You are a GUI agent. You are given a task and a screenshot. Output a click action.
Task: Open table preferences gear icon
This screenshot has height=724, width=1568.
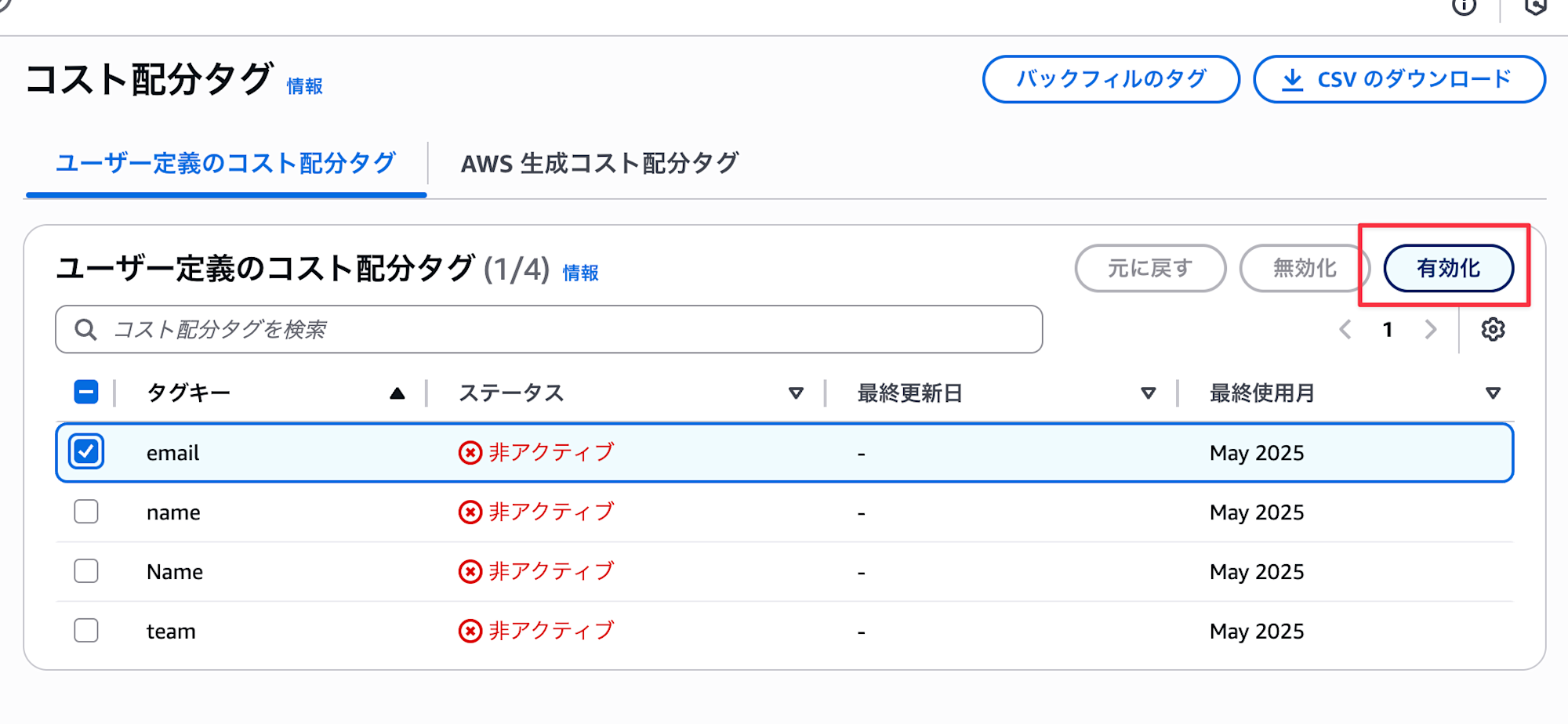tap(1493, 330)
